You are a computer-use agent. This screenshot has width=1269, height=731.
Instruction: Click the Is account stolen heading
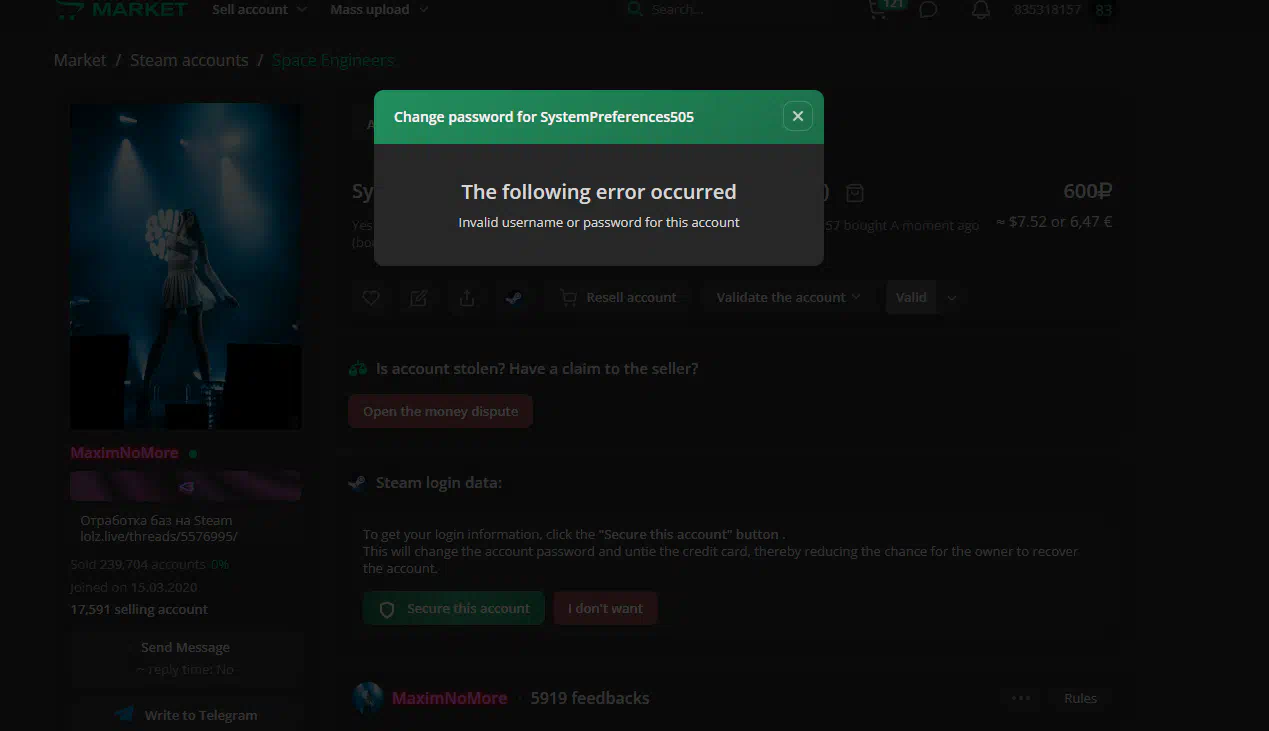coord(537,368)
